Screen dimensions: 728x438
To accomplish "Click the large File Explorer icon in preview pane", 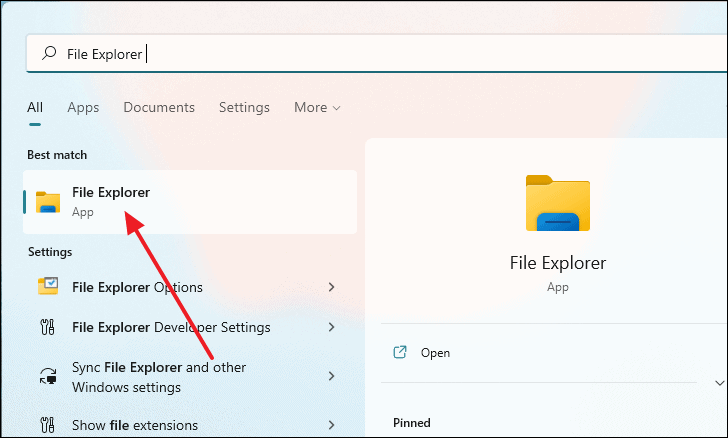I will click(x=558, y=203).
